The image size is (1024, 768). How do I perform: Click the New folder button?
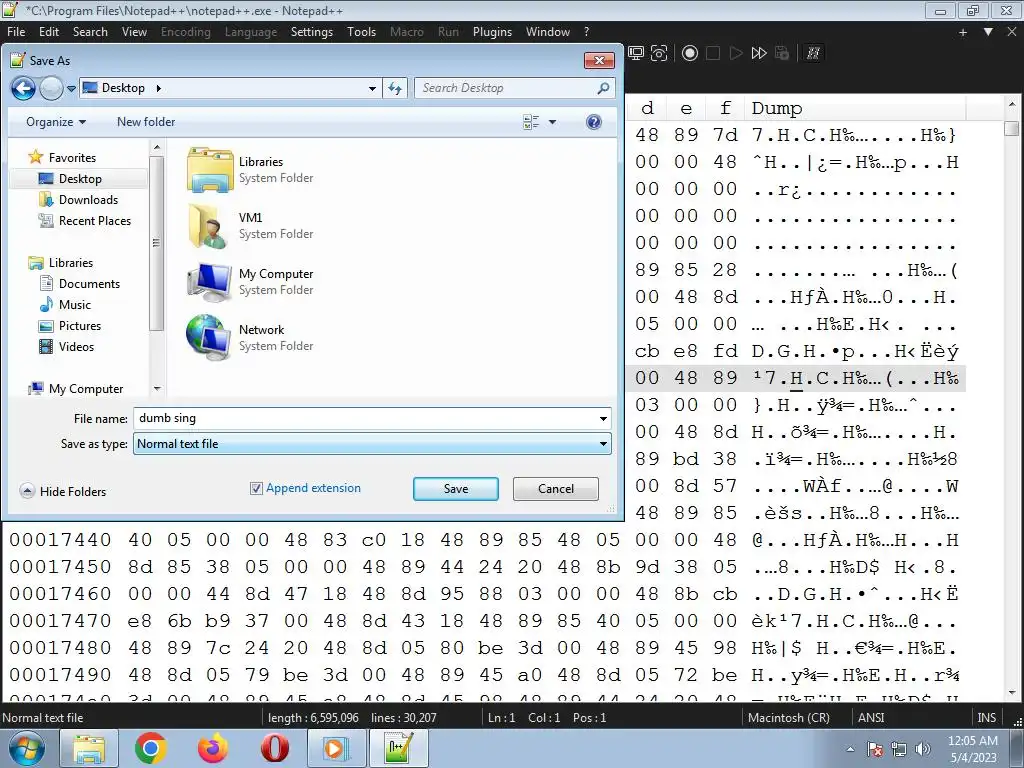click(146, 122)
